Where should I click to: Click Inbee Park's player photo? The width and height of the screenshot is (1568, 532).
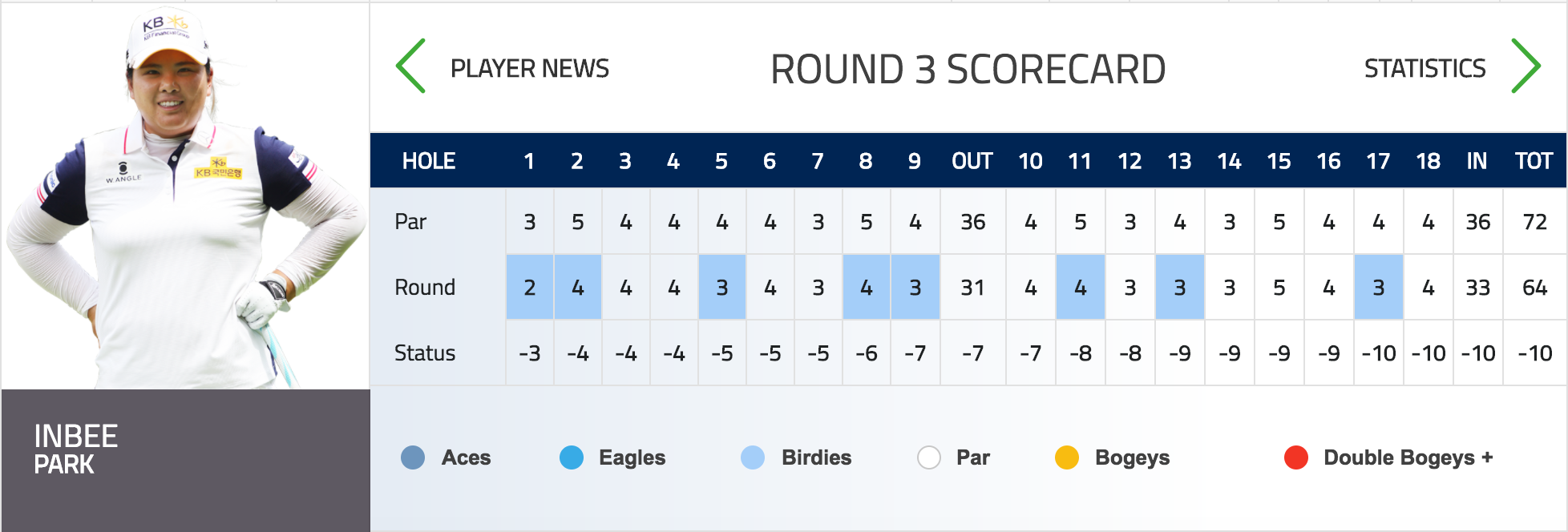(x=185, y=196)
